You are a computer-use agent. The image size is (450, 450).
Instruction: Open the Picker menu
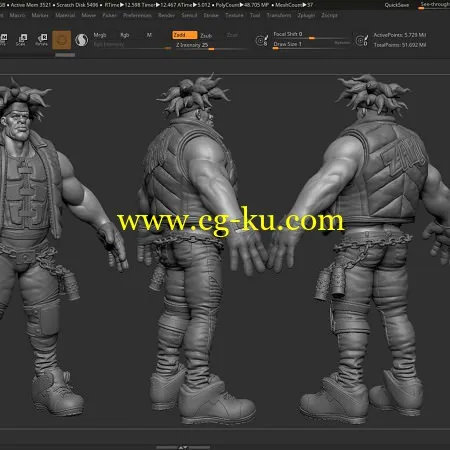[110, 15]
